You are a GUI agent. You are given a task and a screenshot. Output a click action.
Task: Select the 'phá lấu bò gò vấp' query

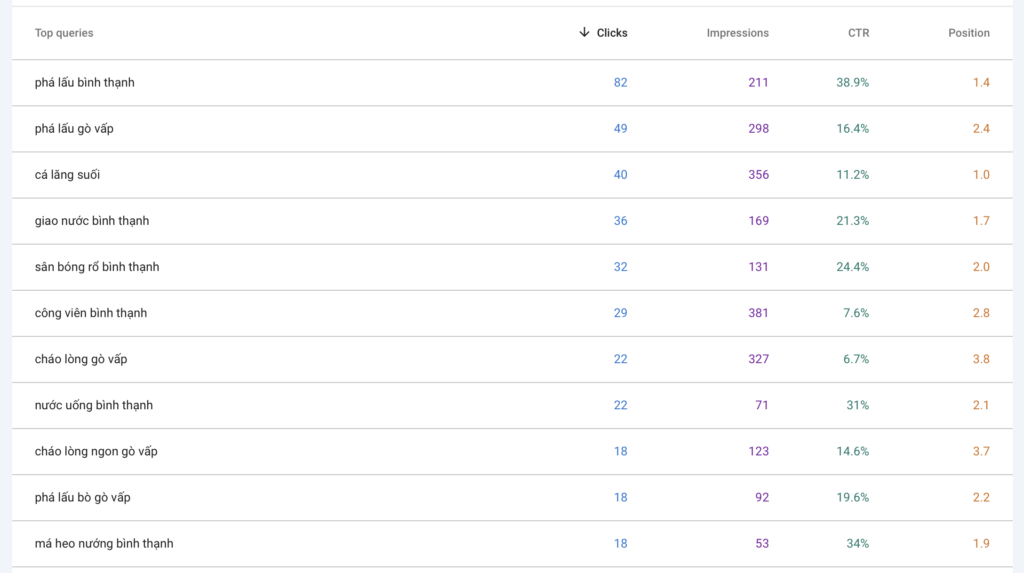point(83,497)
